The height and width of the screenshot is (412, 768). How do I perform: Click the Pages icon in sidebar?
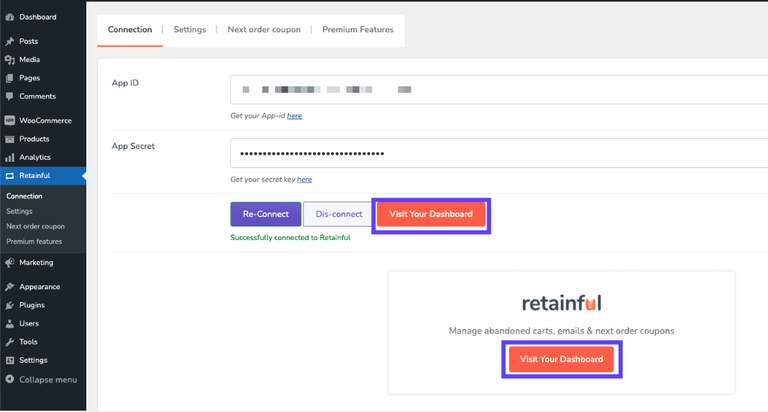click(x=9, y=78)
